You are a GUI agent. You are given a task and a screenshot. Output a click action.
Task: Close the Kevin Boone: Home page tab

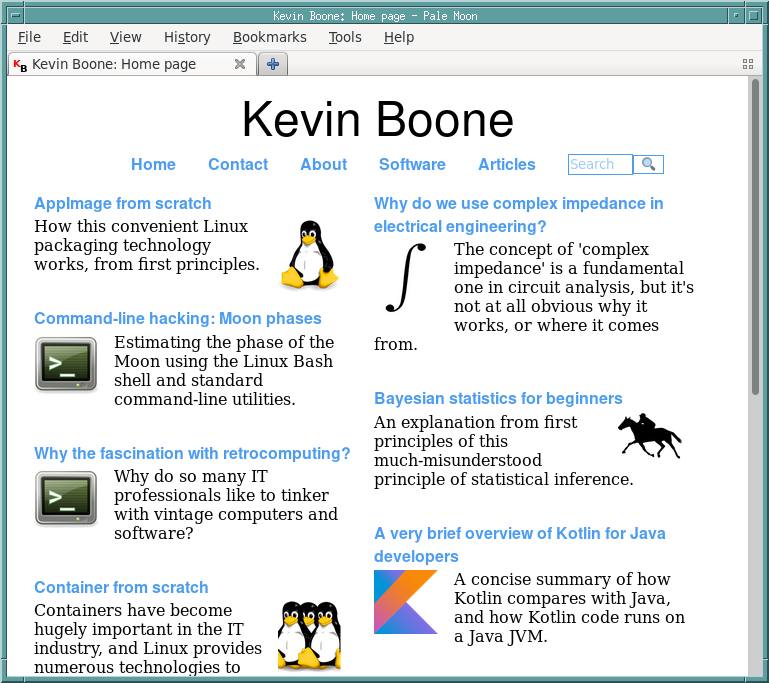click(240, 64)
